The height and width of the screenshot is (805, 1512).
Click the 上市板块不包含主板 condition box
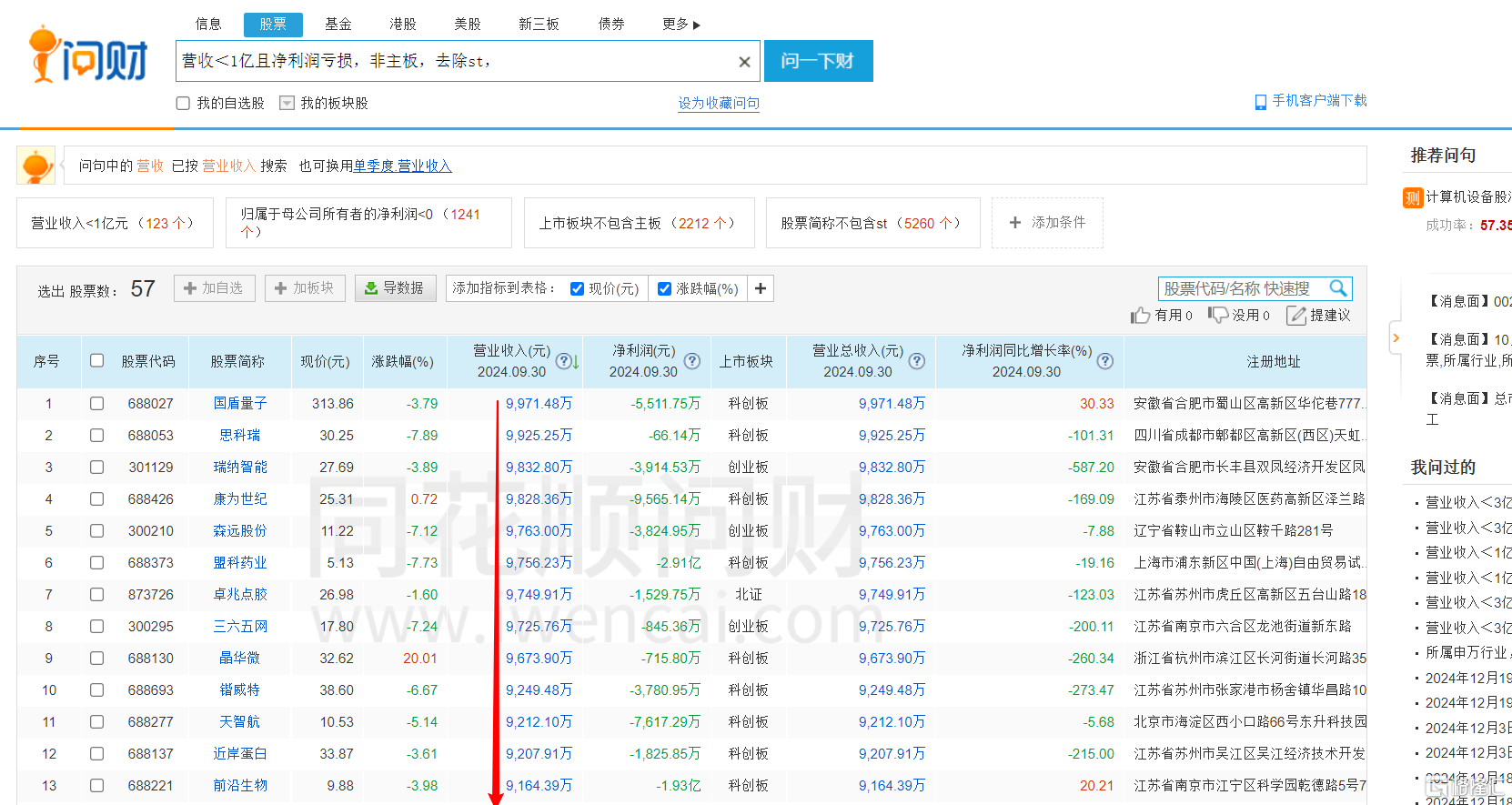click(640, 223)
